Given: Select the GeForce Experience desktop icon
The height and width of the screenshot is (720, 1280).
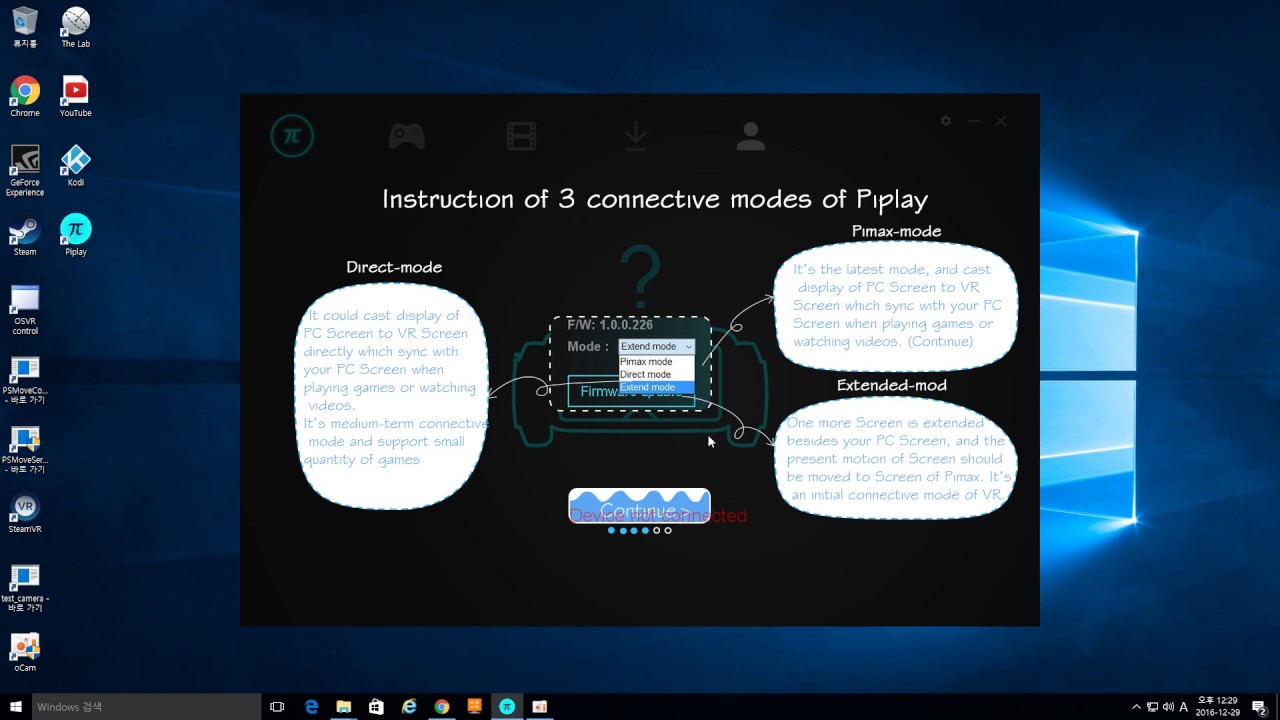Looking at the screenshot, I should tap(25, 171).
